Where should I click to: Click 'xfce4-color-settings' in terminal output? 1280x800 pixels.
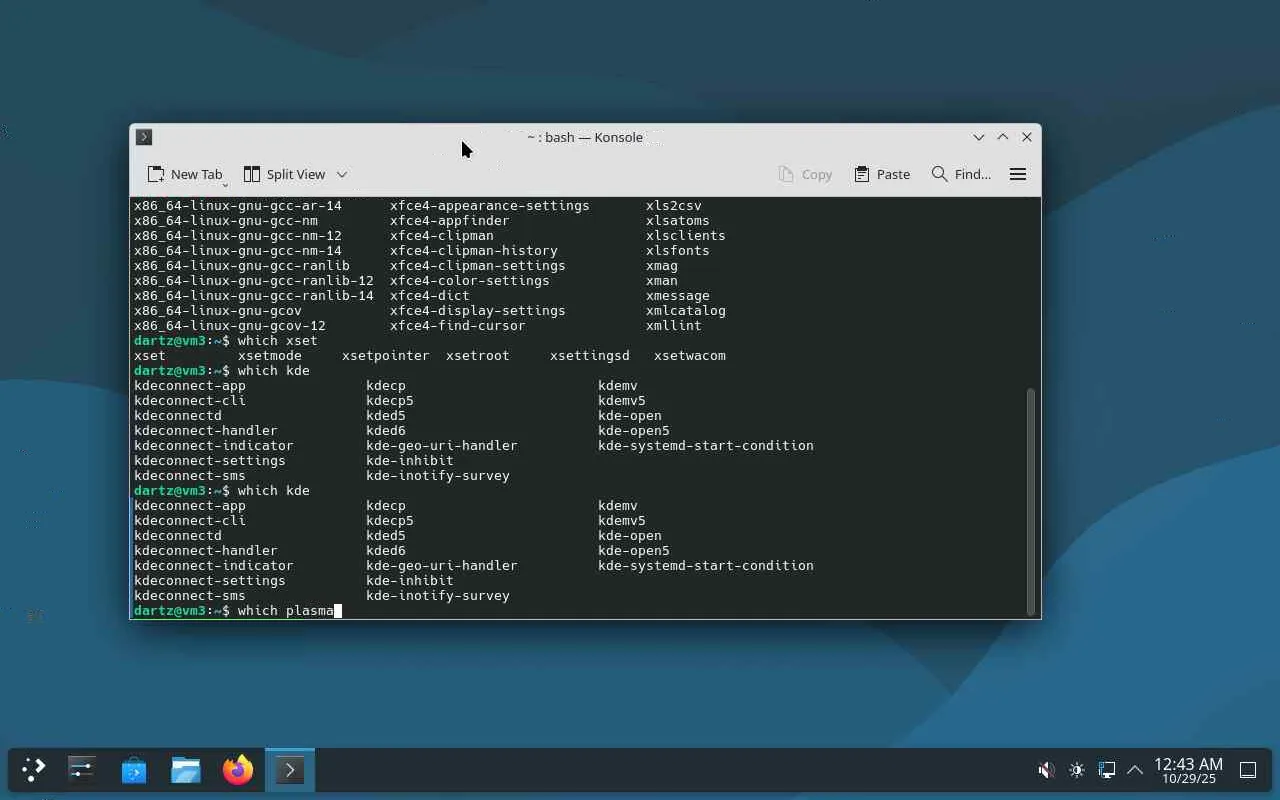click(470, 281)
